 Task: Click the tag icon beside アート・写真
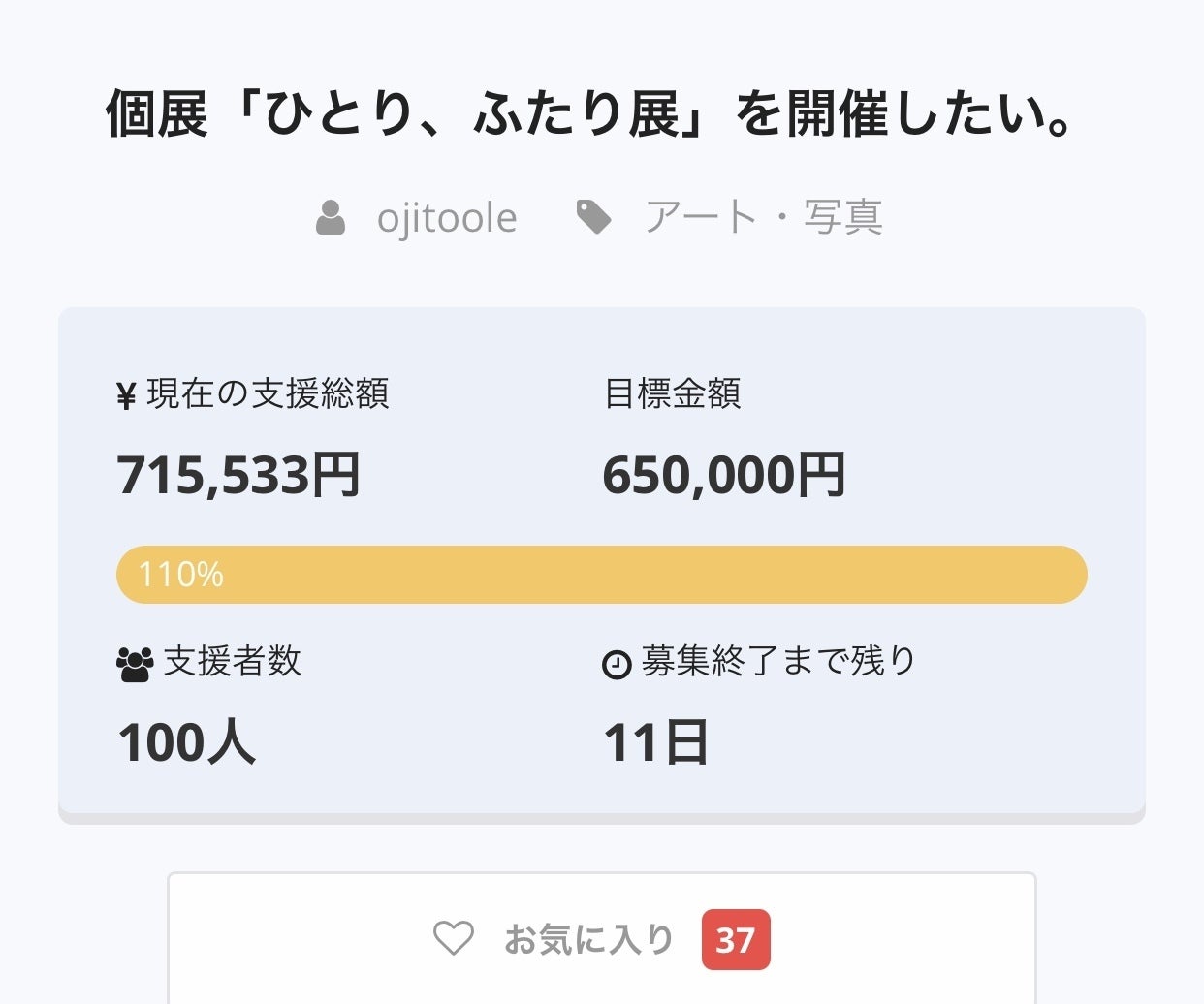[x=593, y=217]
